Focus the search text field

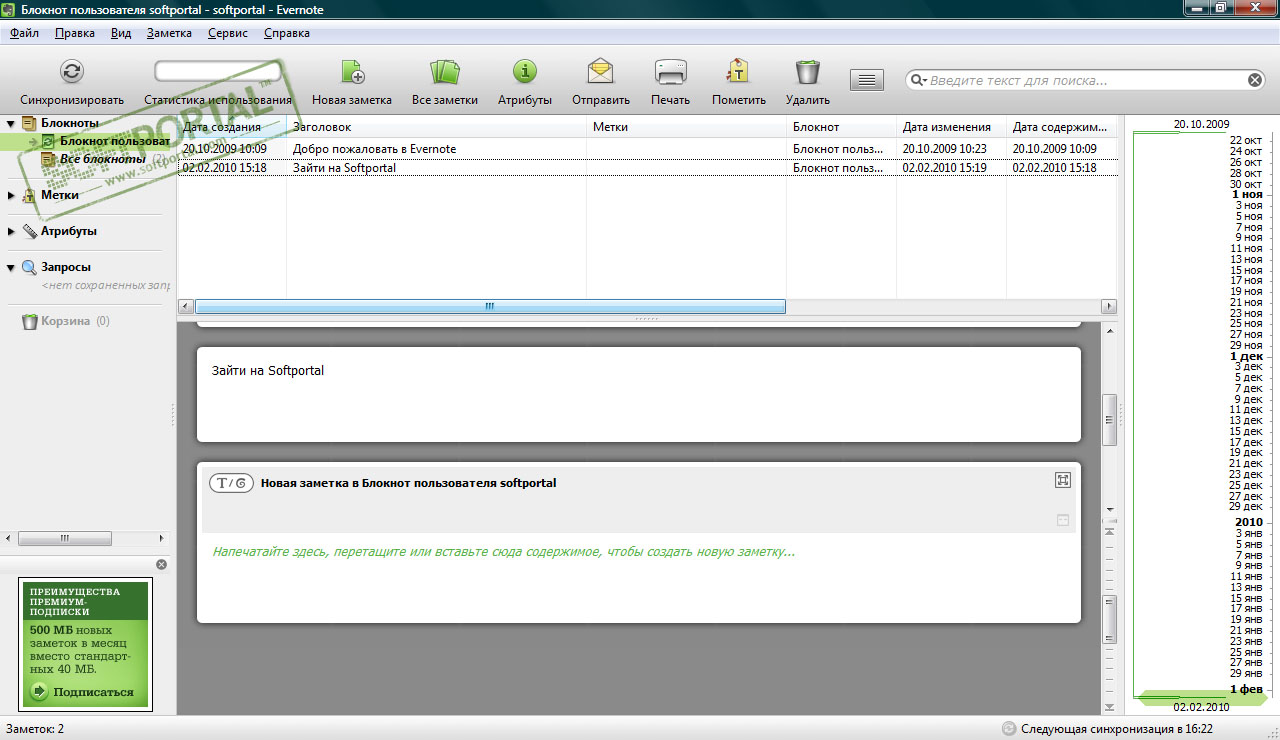coord(1087,80)
